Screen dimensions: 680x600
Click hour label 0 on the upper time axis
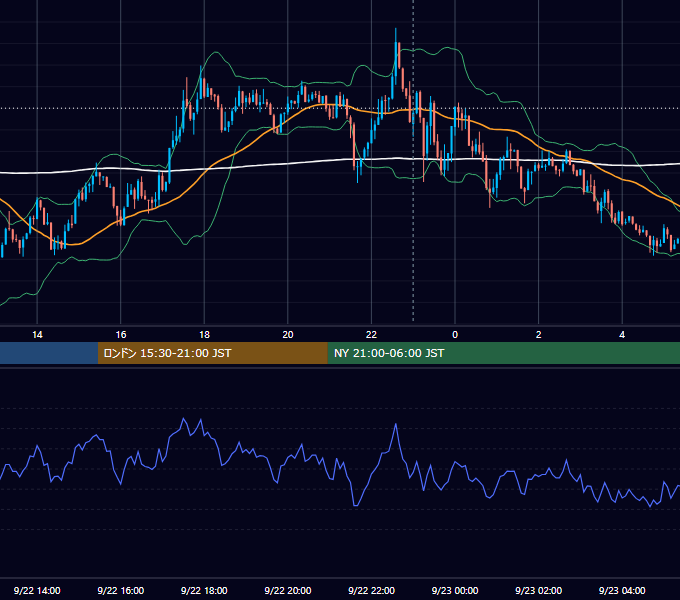coord(455,335)
